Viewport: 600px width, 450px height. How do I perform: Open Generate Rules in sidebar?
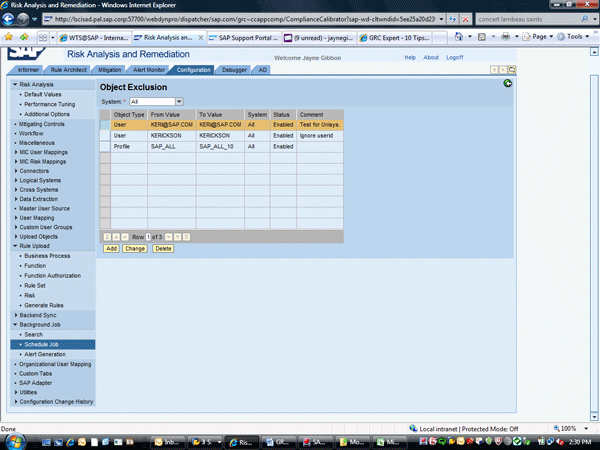(44, 305)
